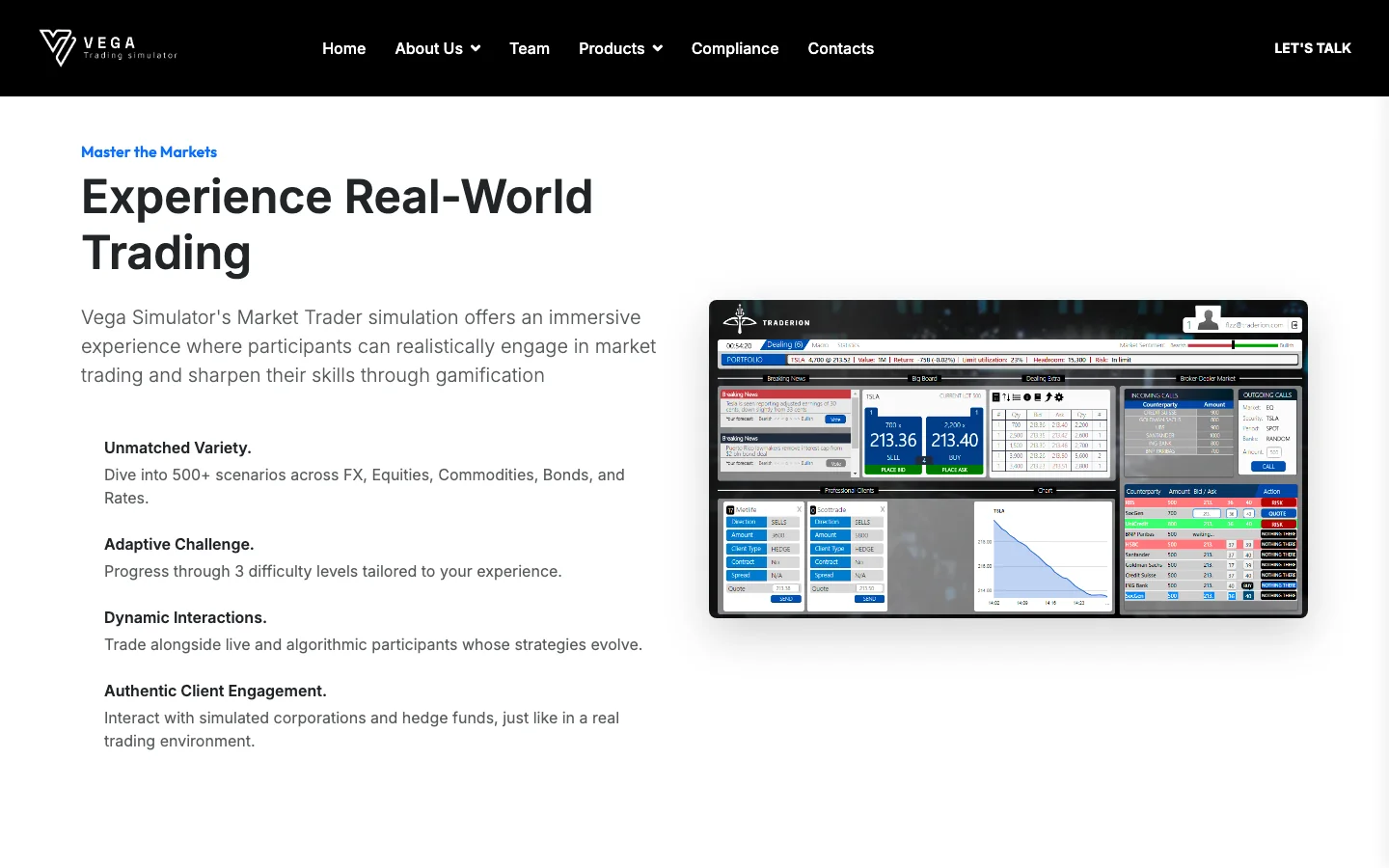Click the Vega Trading Simulator logo
Screen dimensions: 1389x868
point(108,48)
